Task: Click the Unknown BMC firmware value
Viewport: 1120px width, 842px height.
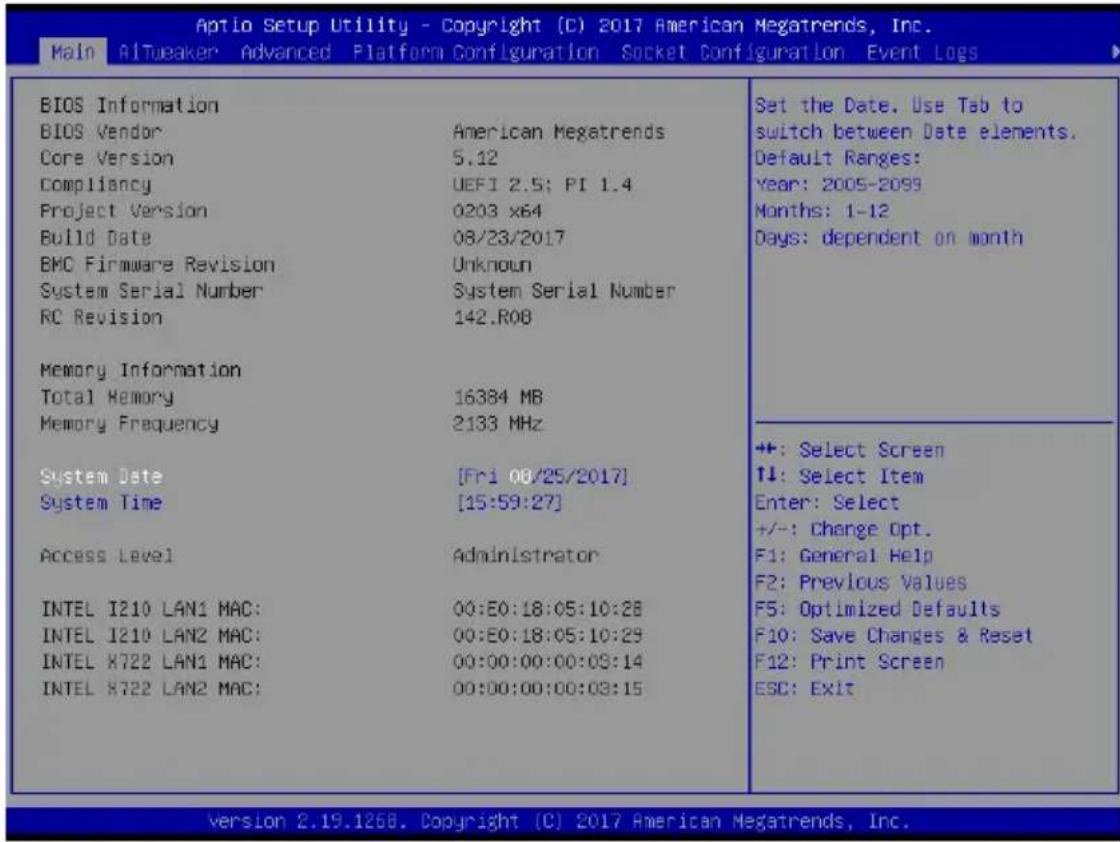Action: coord(492,265)
